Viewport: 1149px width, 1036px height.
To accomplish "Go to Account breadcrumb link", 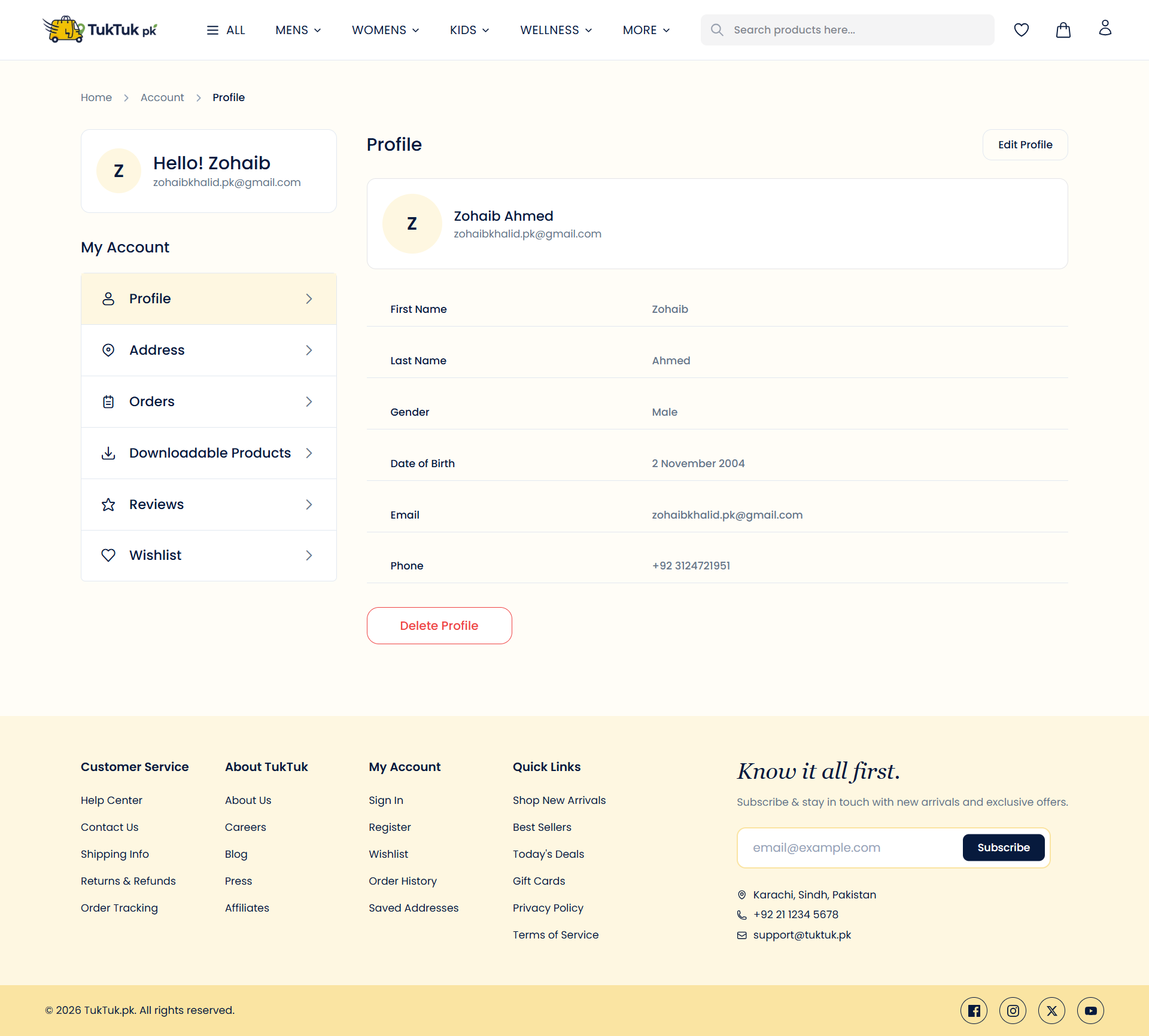I will 162,97.
